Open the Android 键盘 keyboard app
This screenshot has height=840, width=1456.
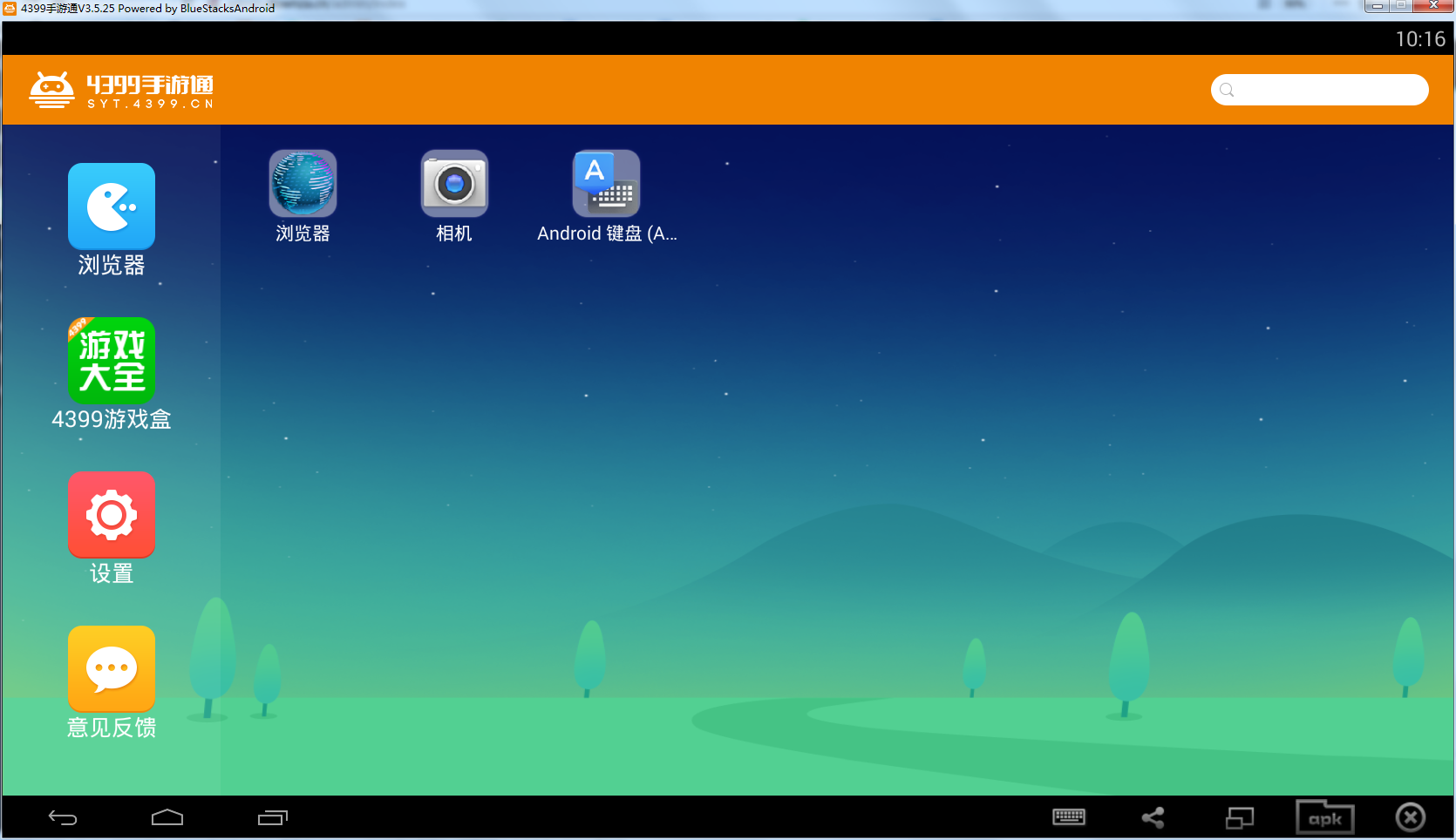tap(606, 183)
